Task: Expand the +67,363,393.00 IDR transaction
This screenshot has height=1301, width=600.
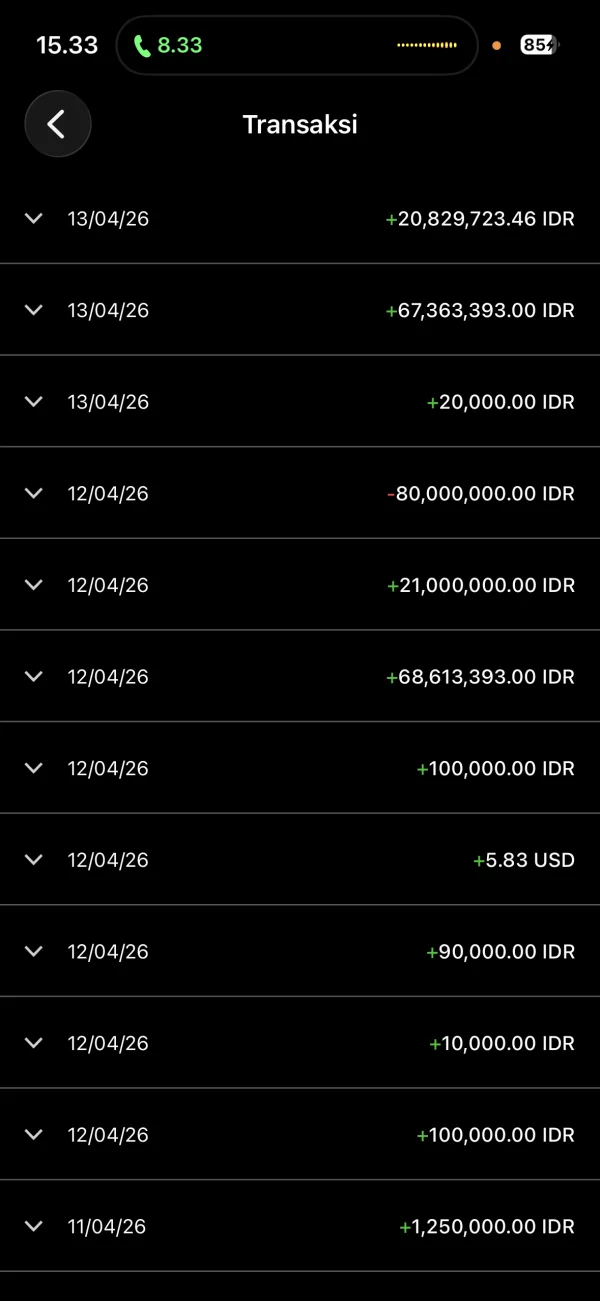Action: (34, 310)
